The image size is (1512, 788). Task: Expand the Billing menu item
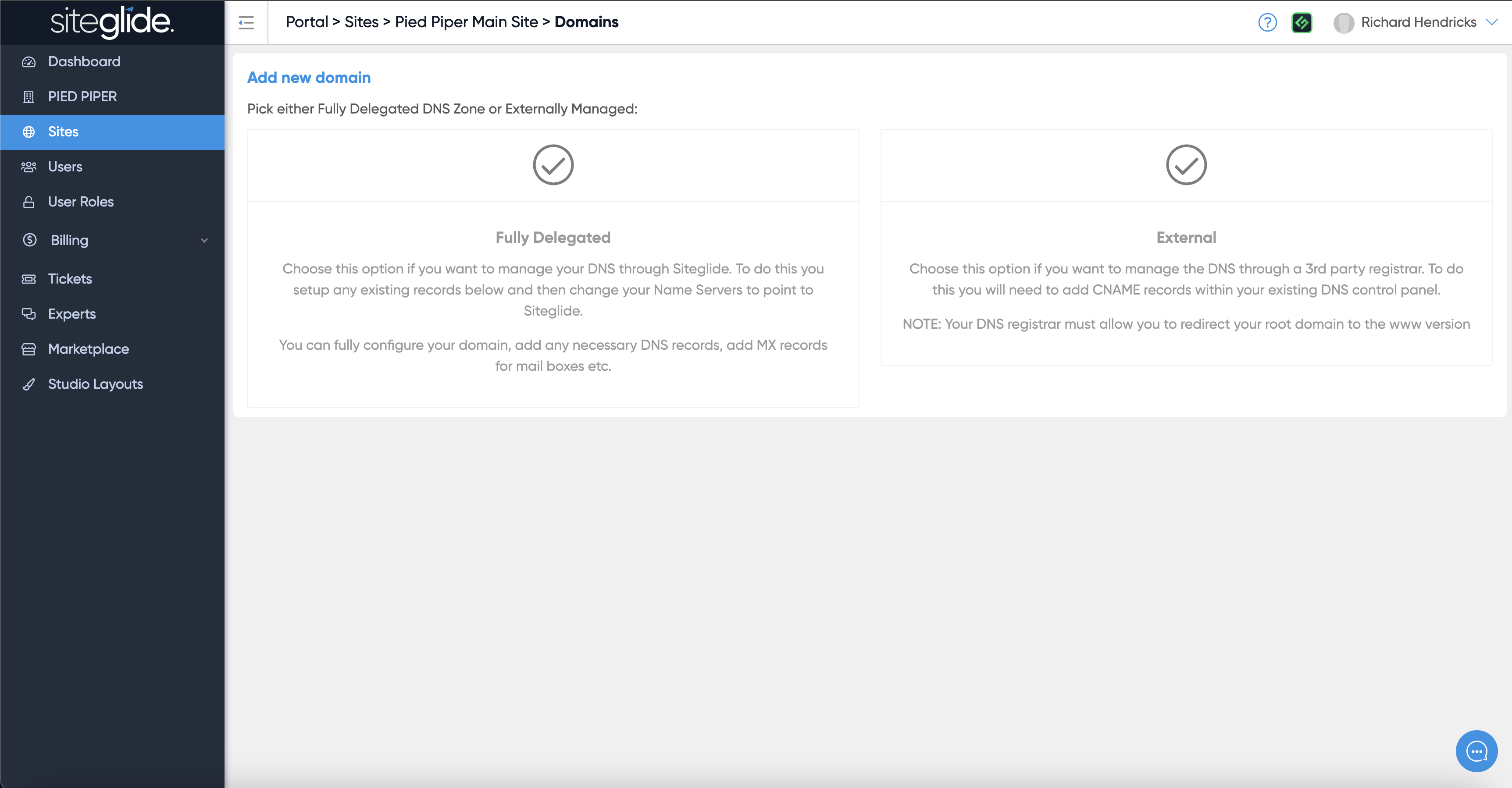(69, 241)
